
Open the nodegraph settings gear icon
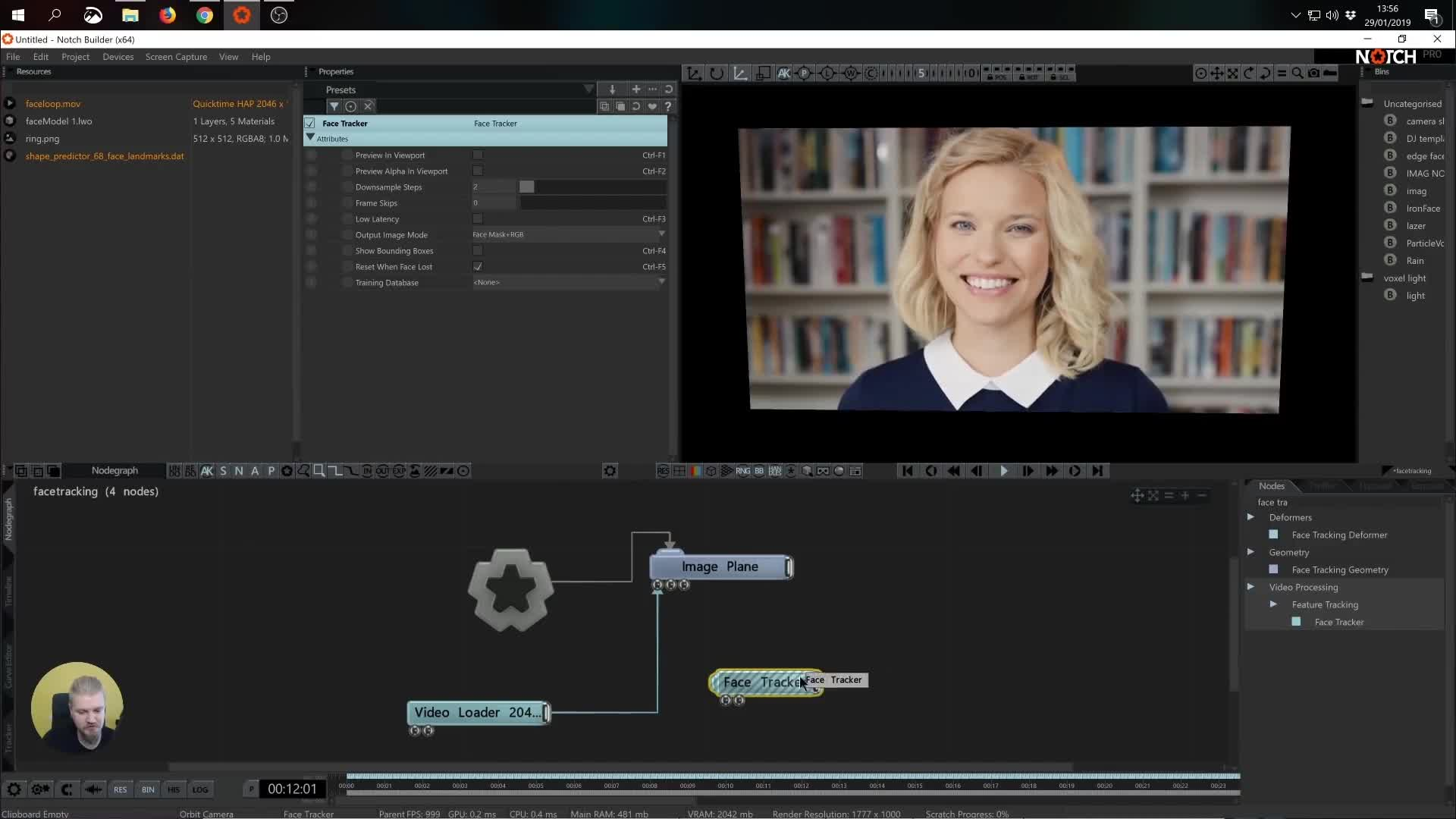tap(610, 471)
